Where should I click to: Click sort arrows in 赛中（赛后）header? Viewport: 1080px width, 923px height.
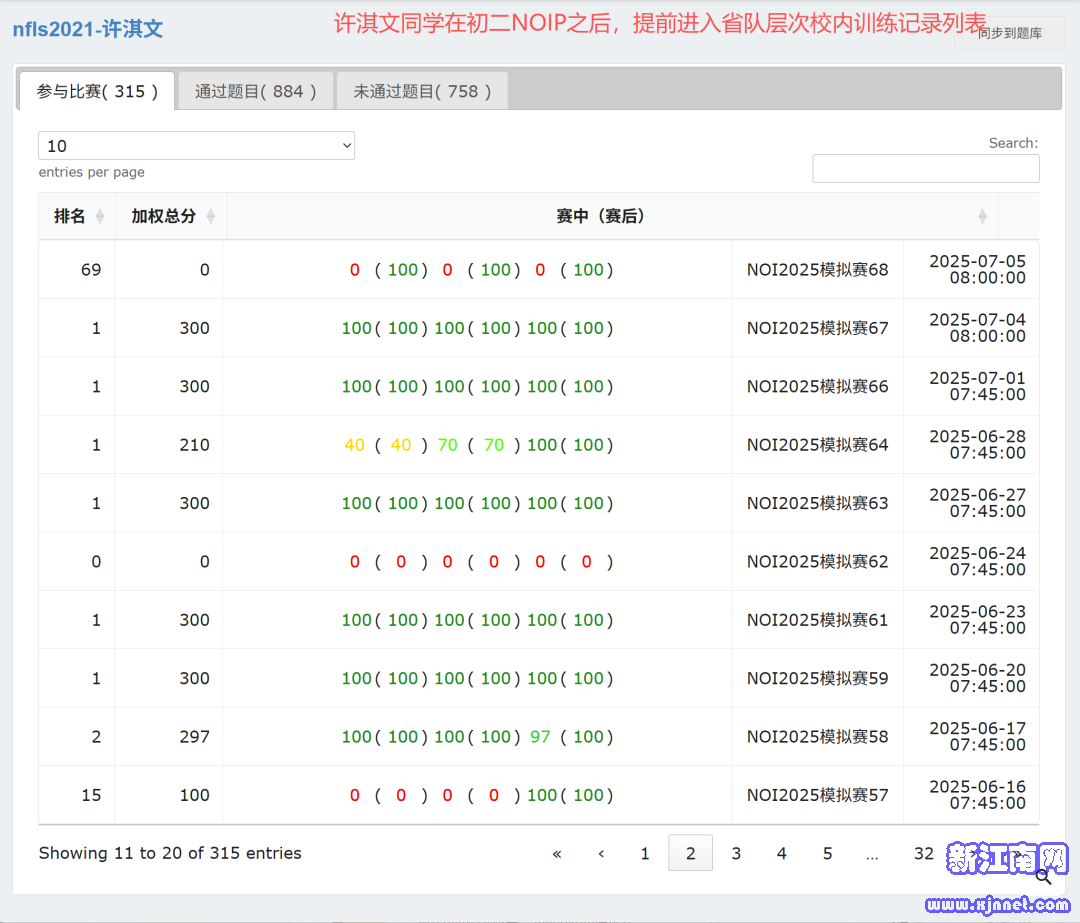982,216
